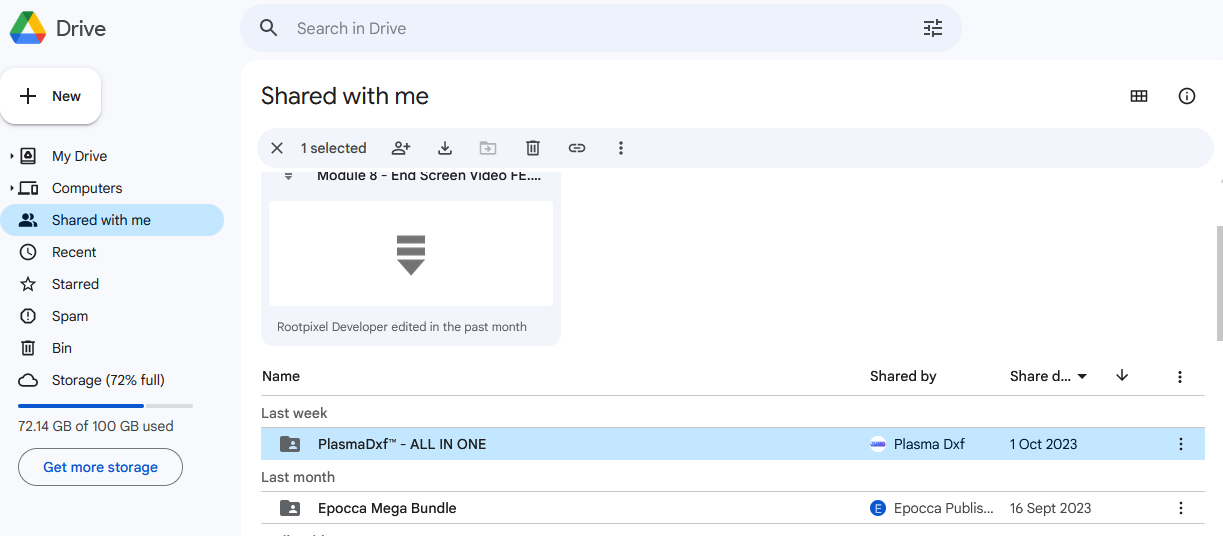Click the Search in Drive field
The height and width of the screenshot is (536, 1223).
point(600,28)
